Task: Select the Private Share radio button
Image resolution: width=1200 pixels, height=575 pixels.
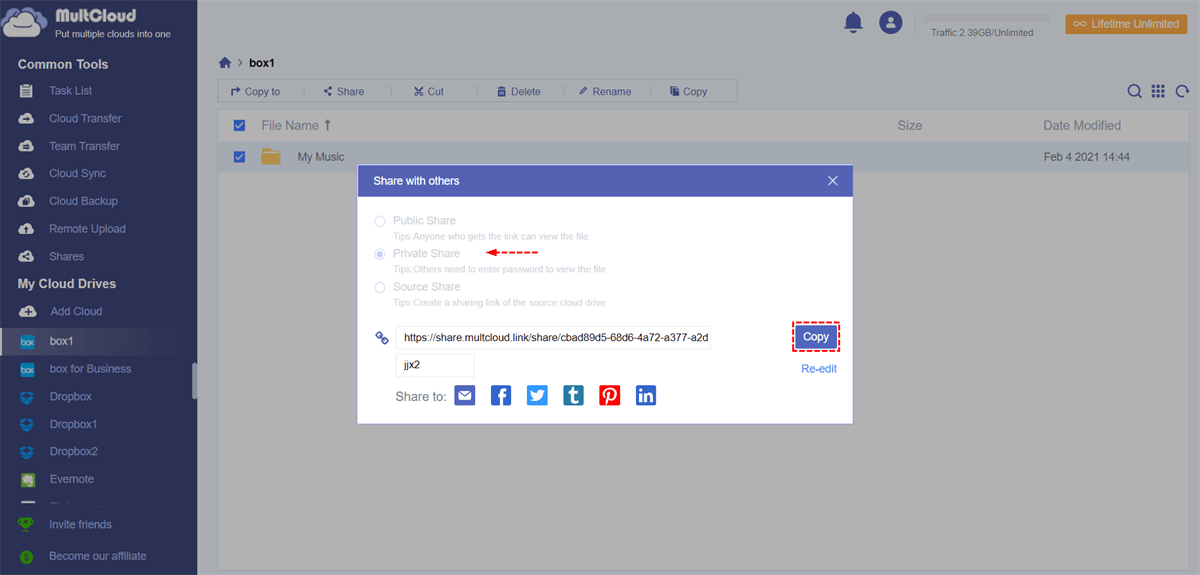Action: coord(379,254)
